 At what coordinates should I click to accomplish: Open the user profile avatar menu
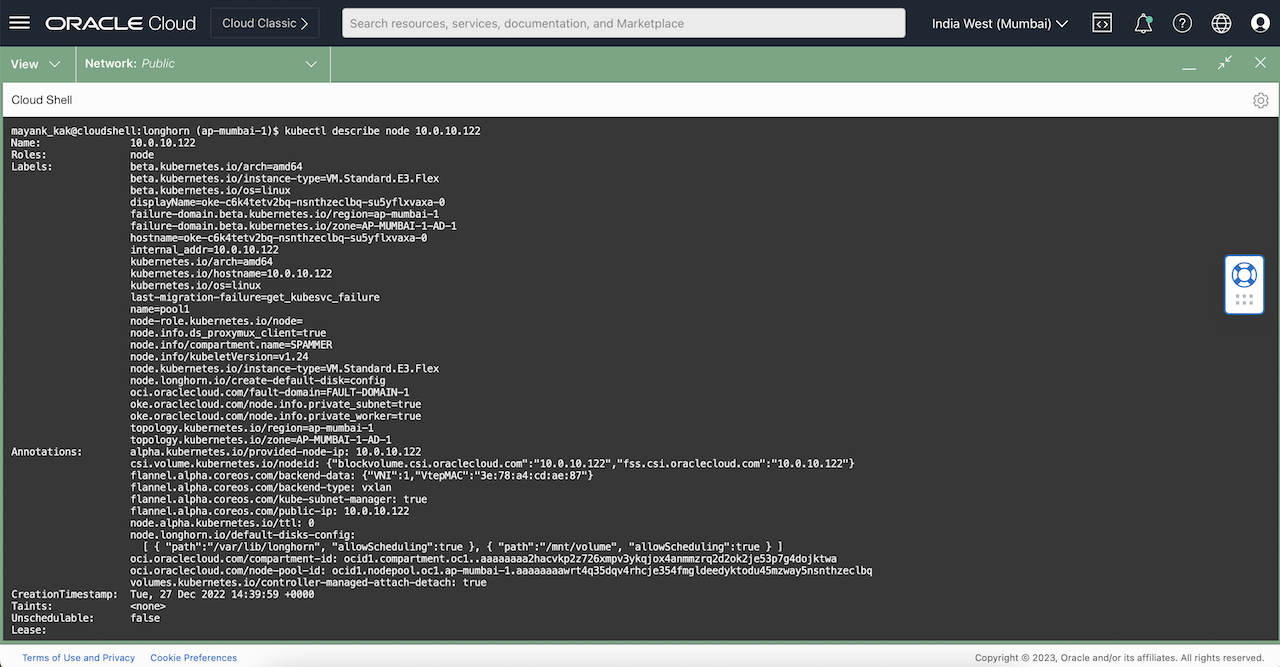1260,23
